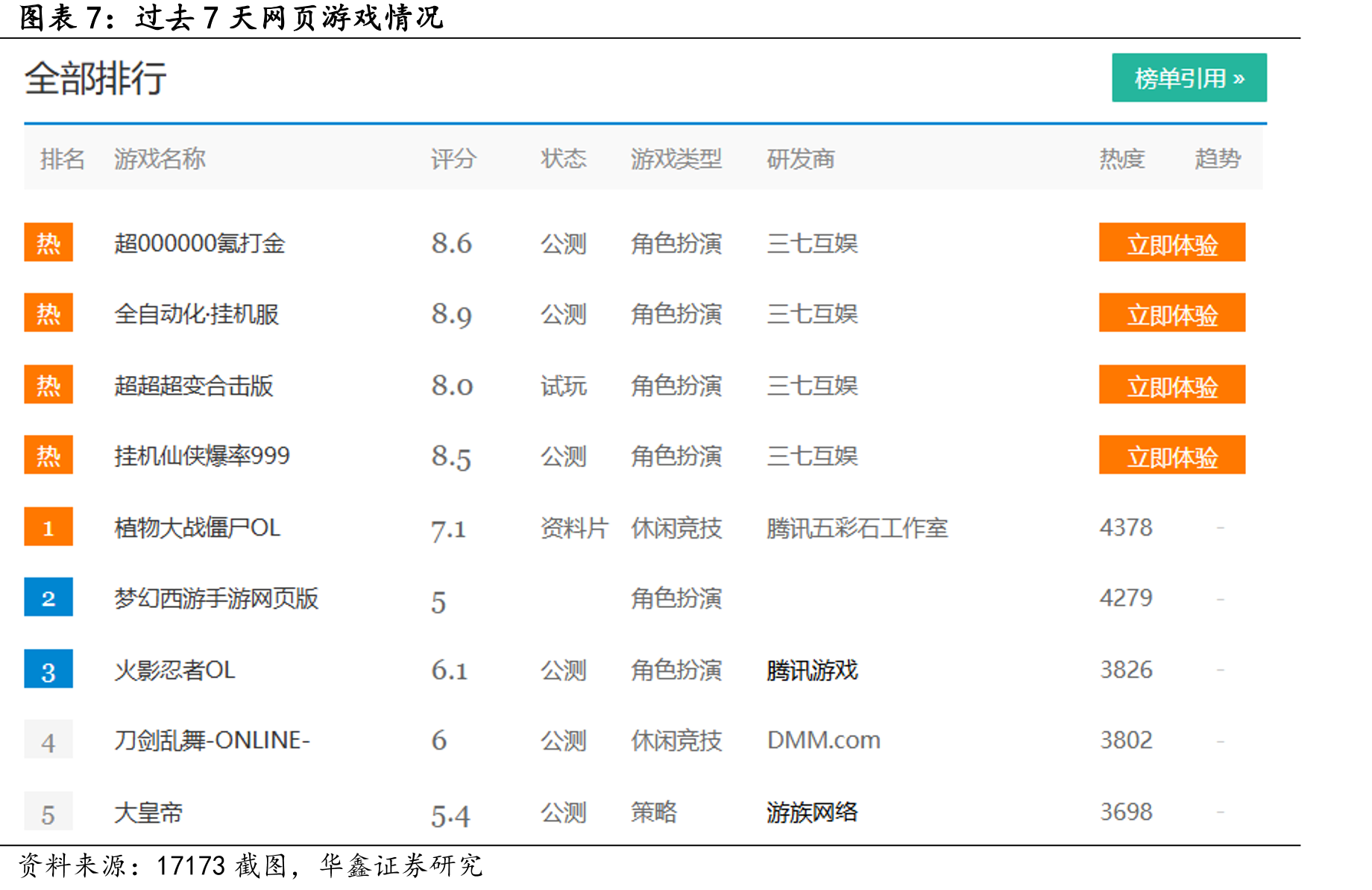The height and width of the screenshot is (890, 1372).
Task: Click 立即体验 for 超超超变合击版
Action: [x=1171, y=384]
